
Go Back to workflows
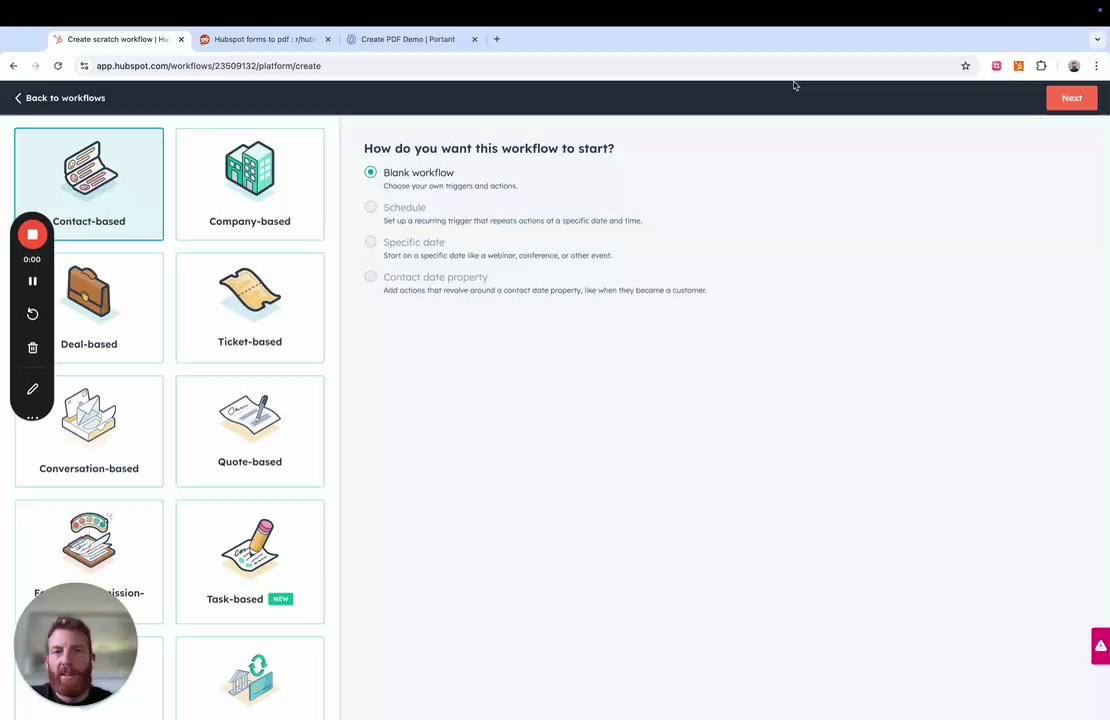(x=60, y=98)
